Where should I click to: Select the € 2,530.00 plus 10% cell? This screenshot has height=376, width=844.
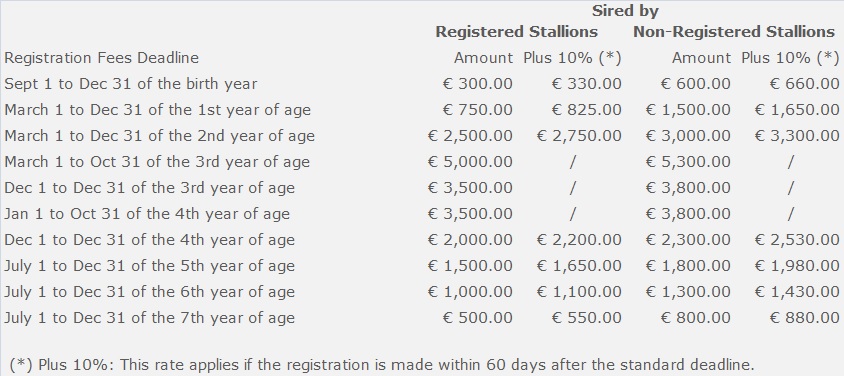click(x=797, y=240)
